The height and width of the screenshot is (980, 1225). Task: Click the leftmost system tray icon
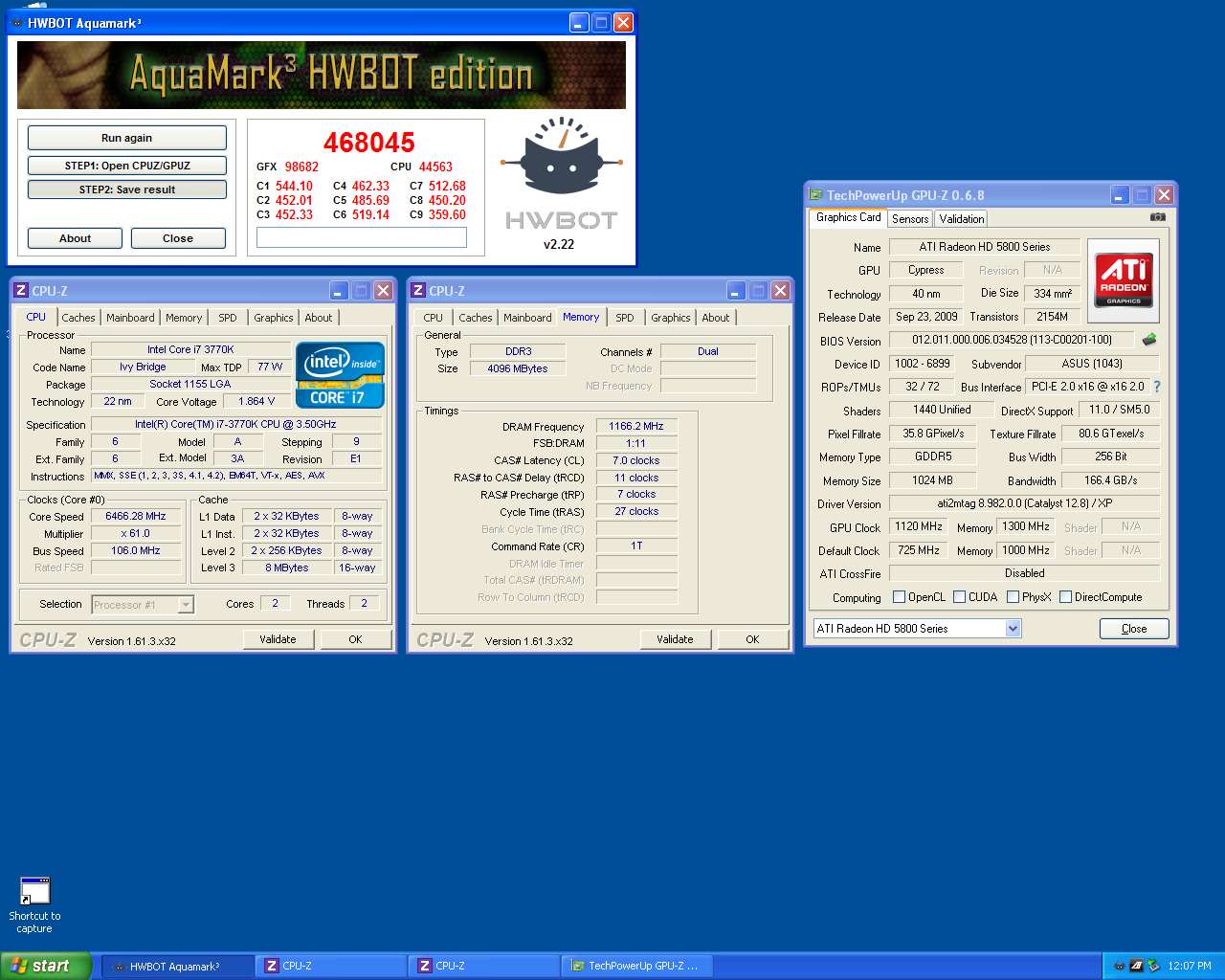[1119, 966]
